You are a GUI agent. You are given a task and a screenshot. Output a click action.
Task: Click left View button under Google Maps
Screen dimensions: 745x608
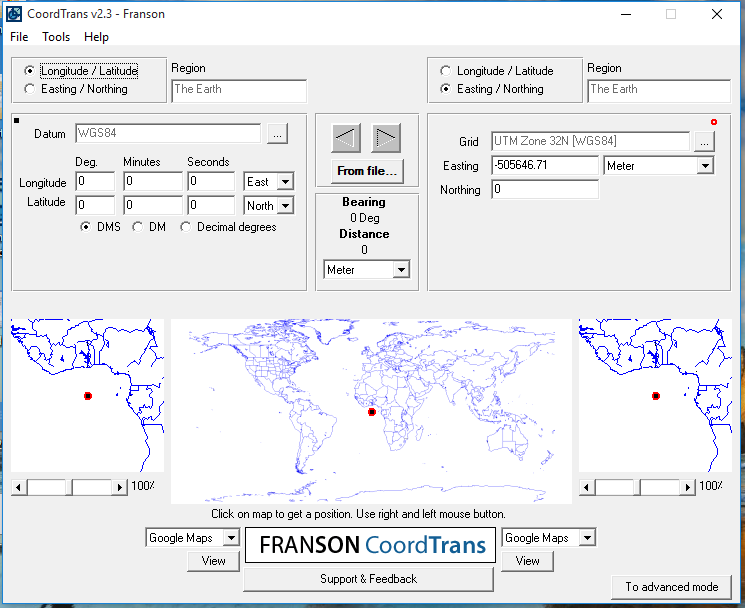[x=213, y=561]
